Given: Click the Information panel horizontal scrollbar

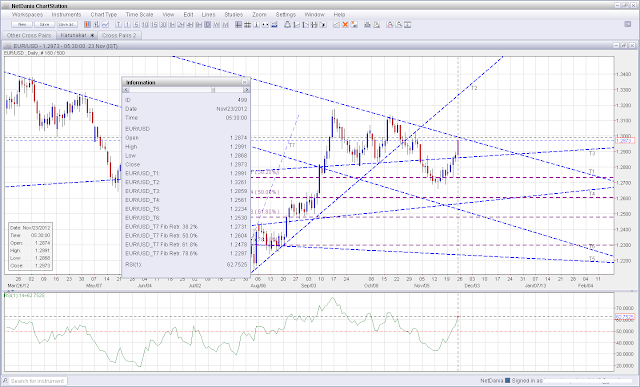Looking at the screenshot, I should 186,89.
